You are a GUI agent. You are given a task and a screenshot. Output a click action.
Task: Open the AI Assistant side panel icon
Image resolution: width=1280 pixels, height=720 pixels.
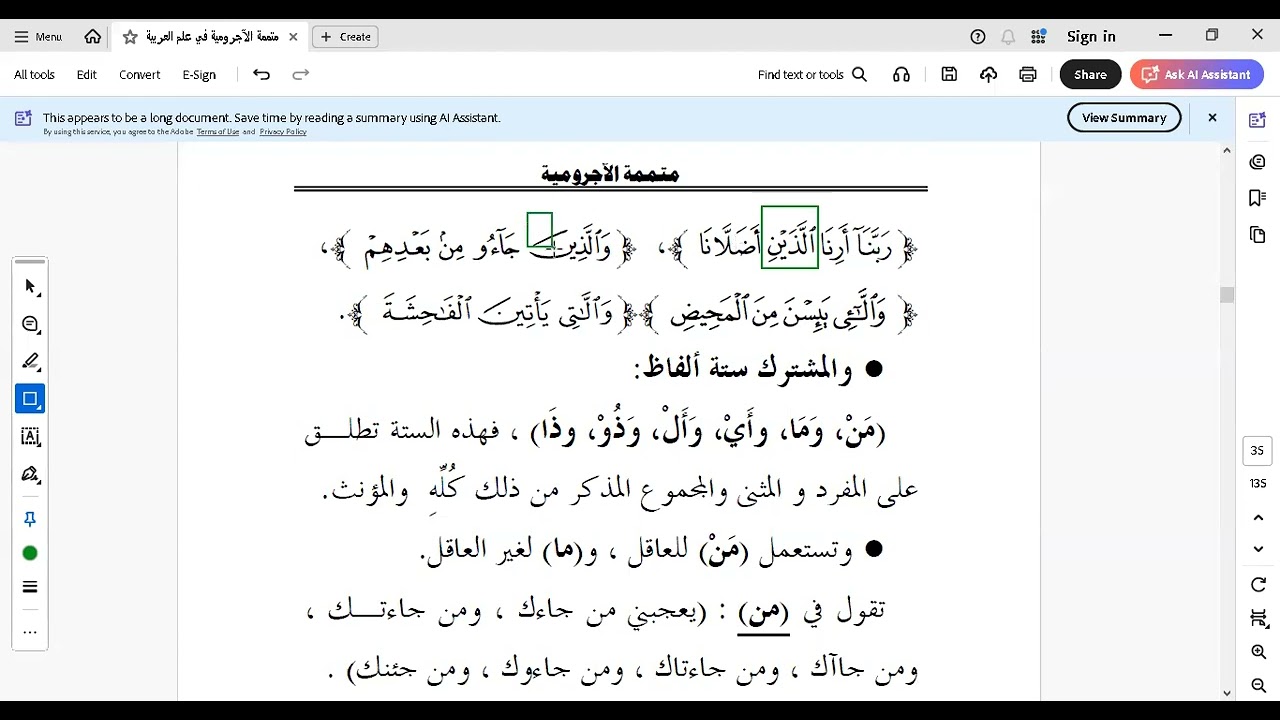tap(1258, 120)
